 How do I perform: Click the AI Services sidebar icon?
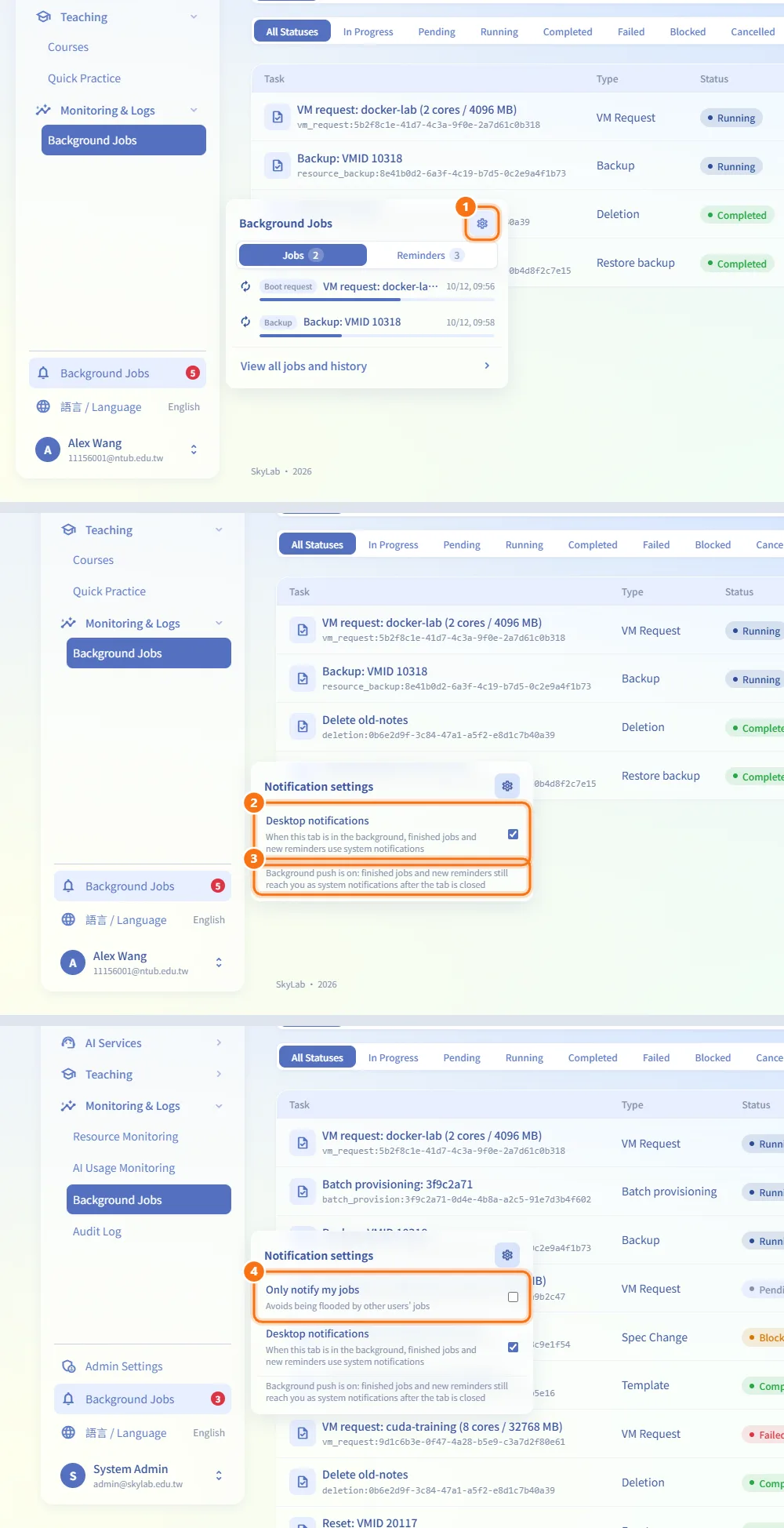(68, 1042)
